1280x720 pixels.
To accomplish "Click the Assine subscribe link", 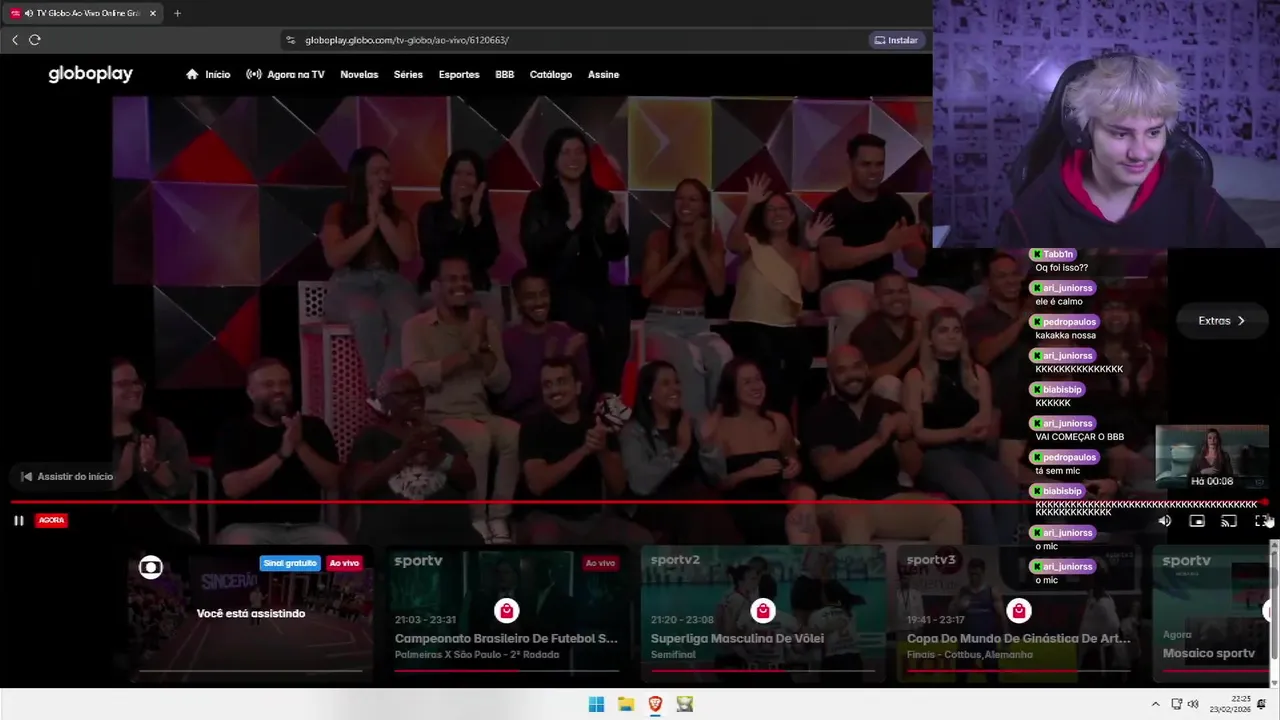I will pyautogui.click(x=603, y=74).
